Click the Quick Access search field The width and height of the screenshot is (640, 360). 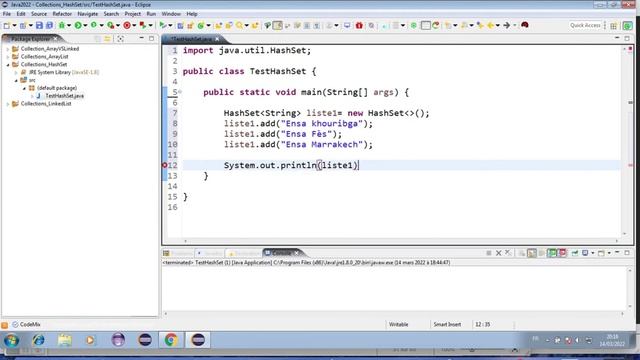click(585, 25)
